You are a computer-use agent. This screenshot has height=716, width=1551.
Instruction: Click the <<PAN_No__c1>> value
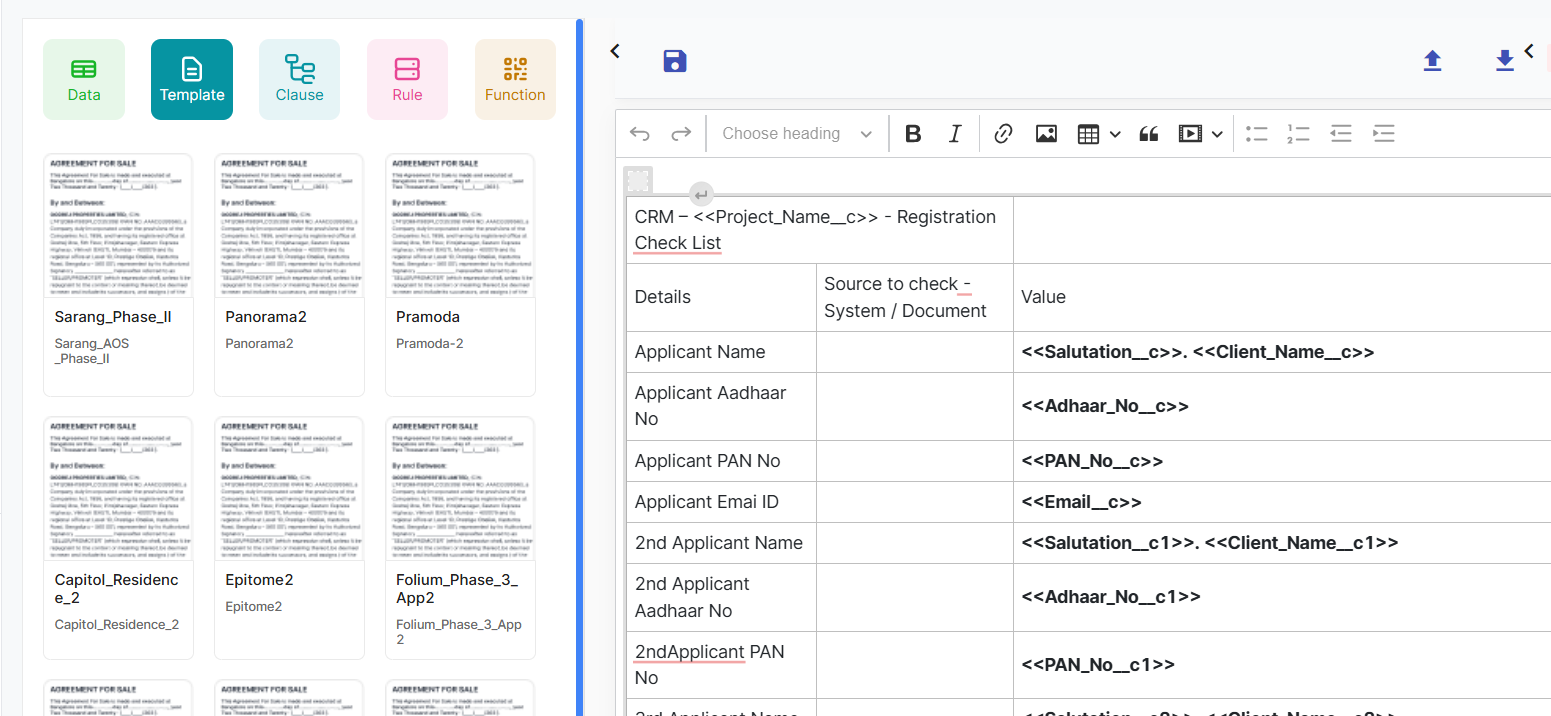point(1098,665)
